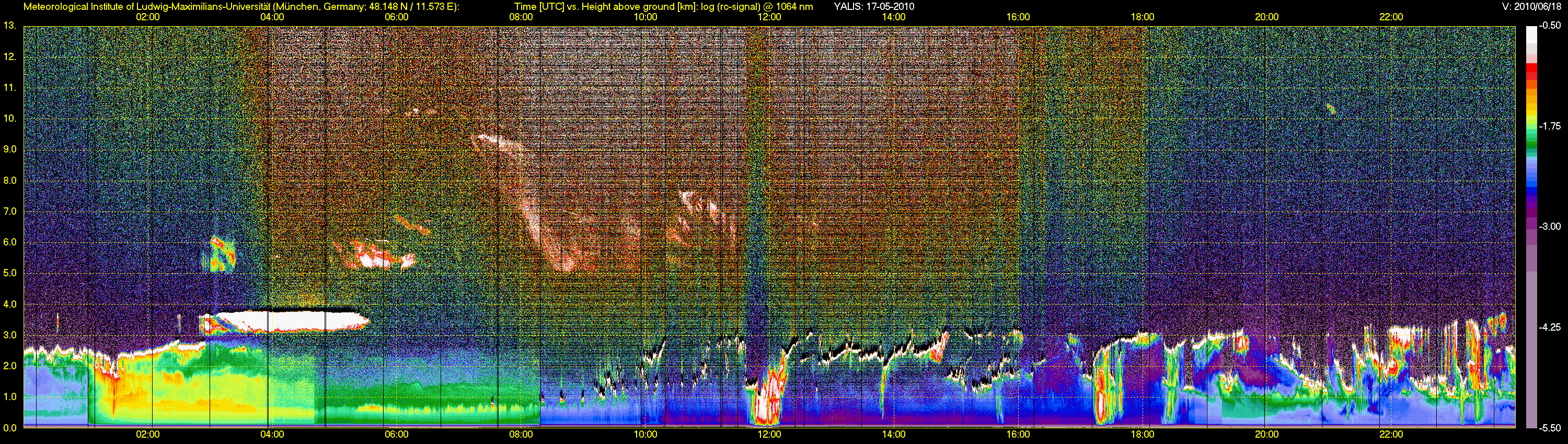Click the "9.0" height axis label
This screenshot has width=1568, height=444.
[x=10, y=149]
